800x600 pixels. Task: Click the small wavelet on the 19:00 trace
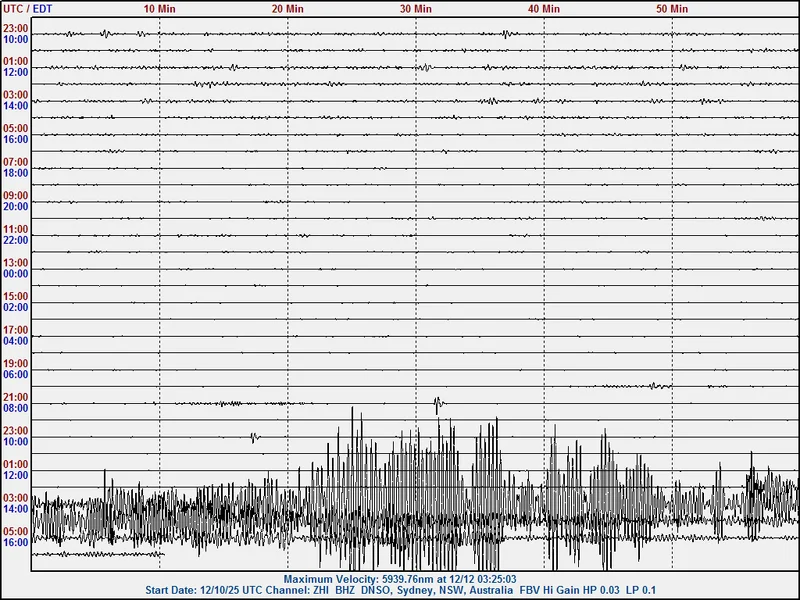pos(654,385)
